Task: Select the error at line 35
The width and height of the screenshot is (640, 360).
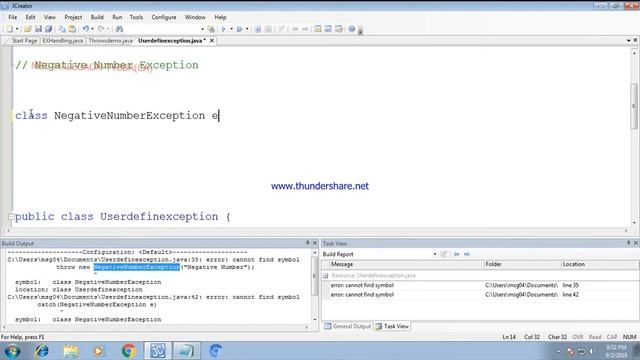Action: (480, 285)
